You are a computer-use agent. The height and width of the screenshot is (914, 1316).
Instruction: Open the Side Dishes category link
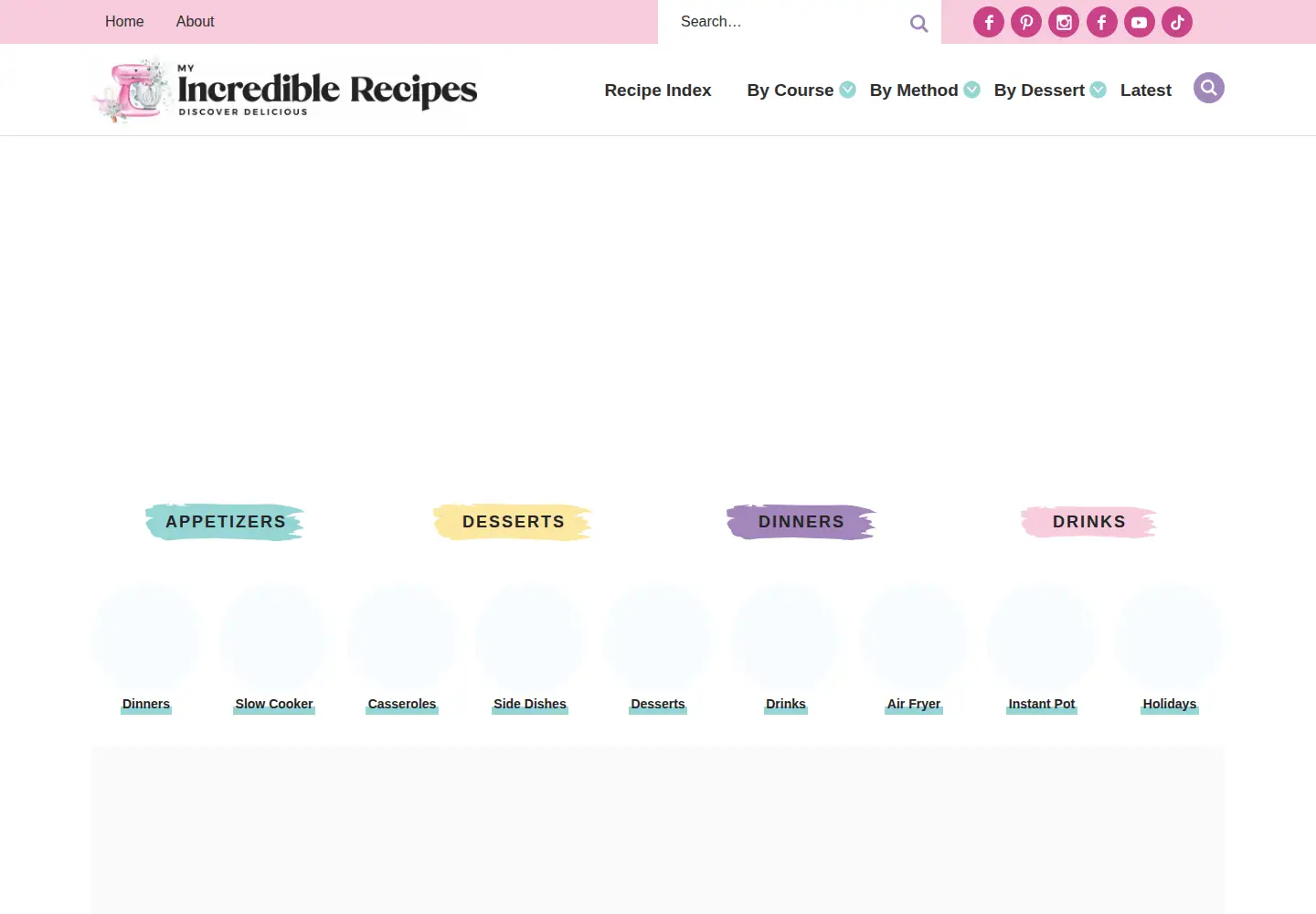[530, 705]
